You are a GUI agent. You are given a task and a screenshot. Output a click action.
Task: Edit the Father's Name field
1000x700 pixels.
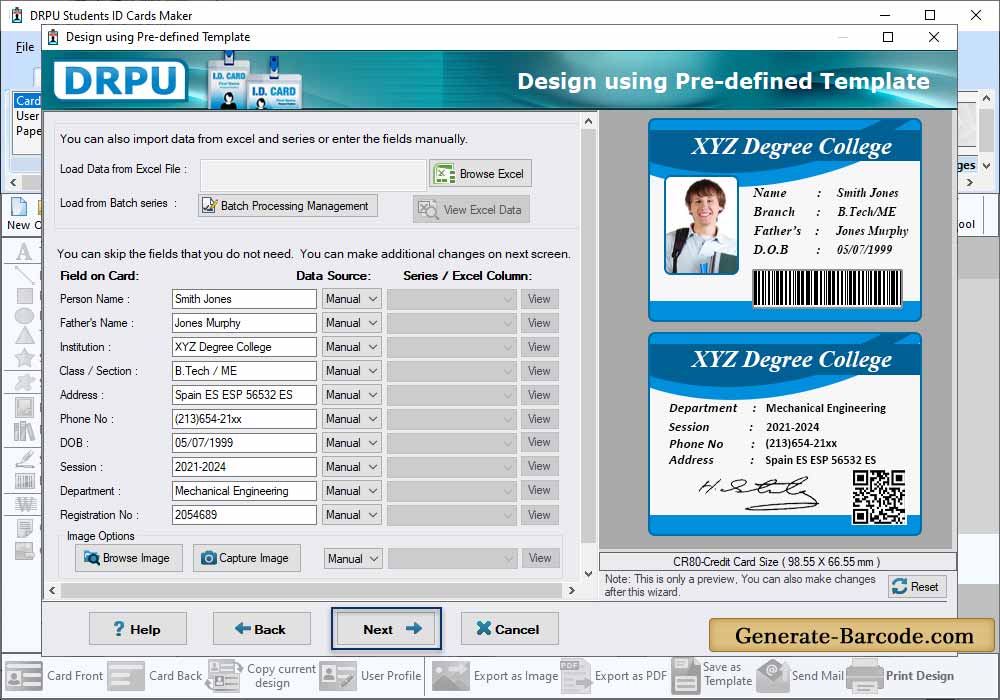244,323
